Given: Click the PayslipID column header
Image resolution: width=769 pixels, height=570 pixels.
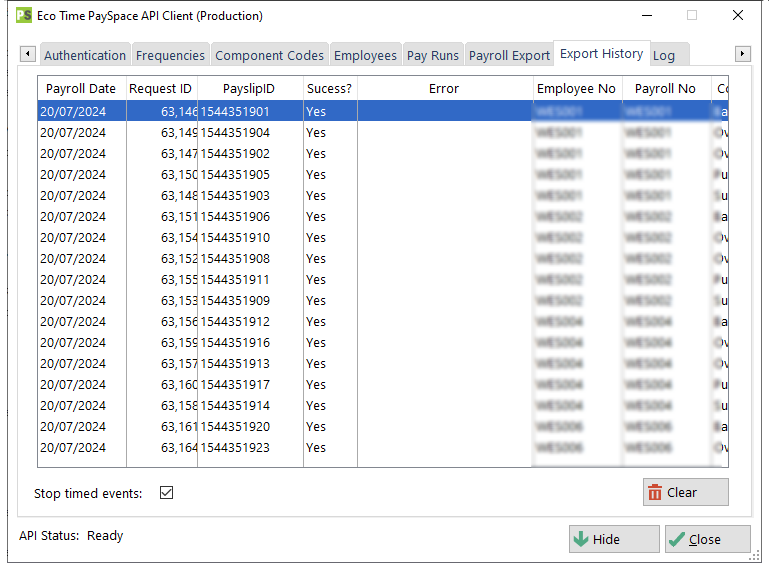Looking at the screenshot, I should click(x=250, y=89).
